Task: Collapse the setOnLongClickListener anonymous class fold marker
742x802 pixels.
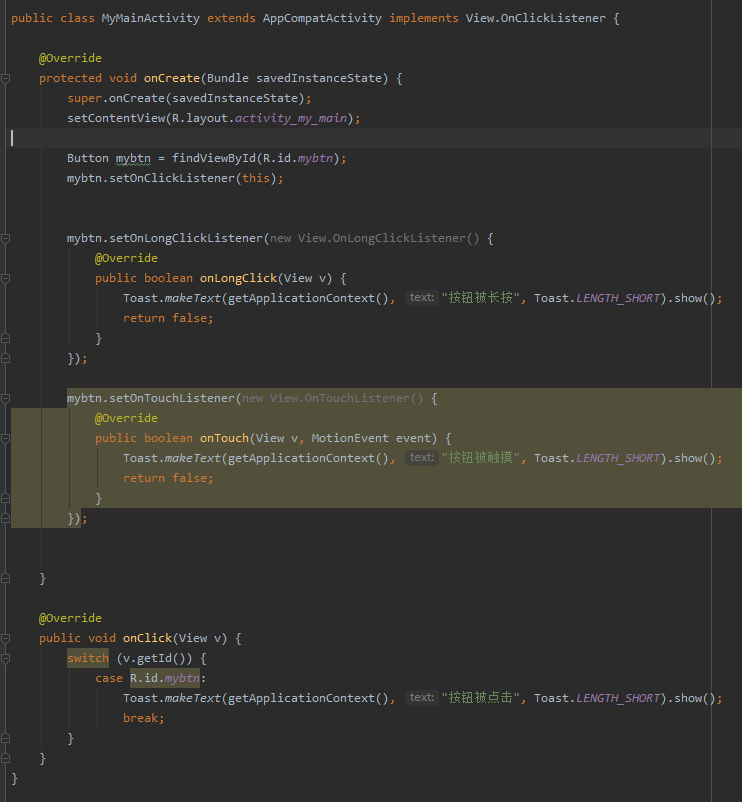Action: pyautogui.click(x=6, y=238)
